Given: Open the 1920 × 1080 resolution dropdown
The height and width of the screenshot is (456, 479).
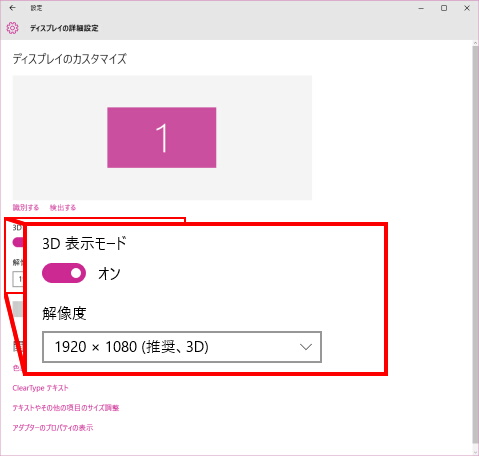Looking at the screenshot, I should [182, 347].
